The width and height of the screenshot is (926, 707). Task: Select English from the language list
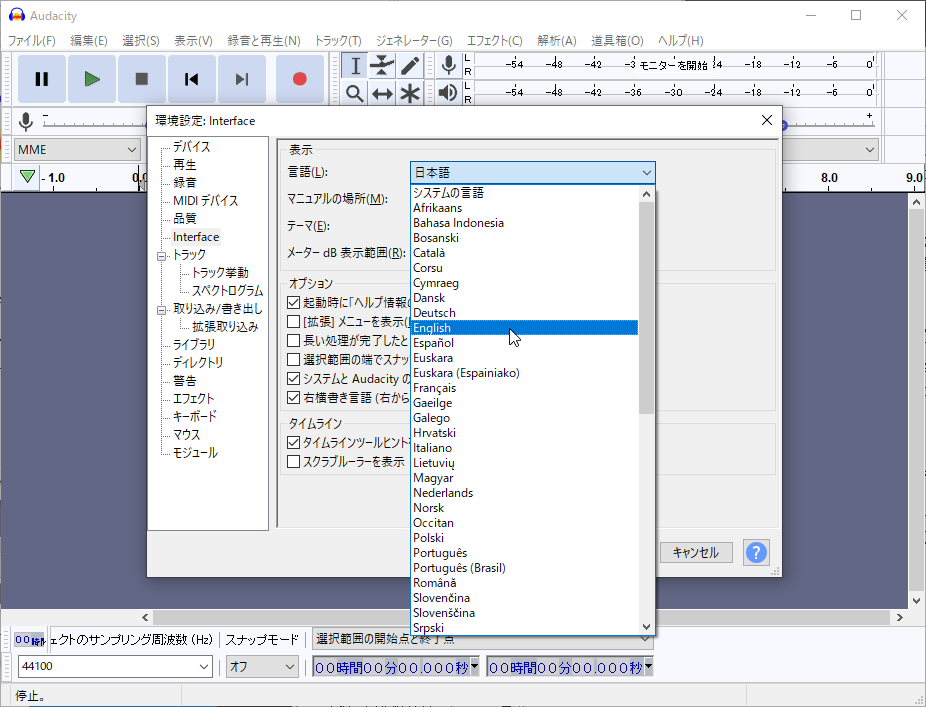point(432,327)
